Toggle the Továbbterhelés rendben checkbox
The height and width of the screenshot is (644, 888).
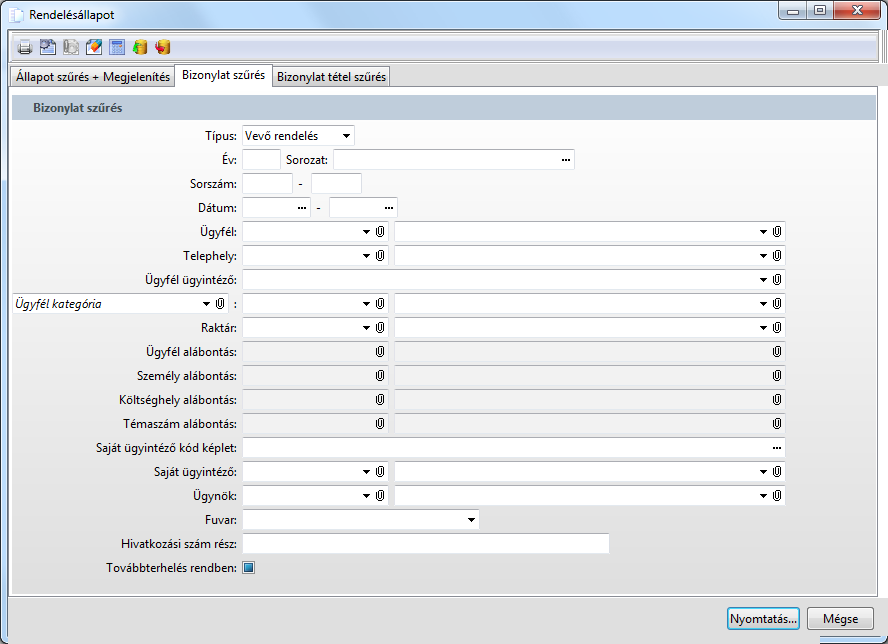249,568
